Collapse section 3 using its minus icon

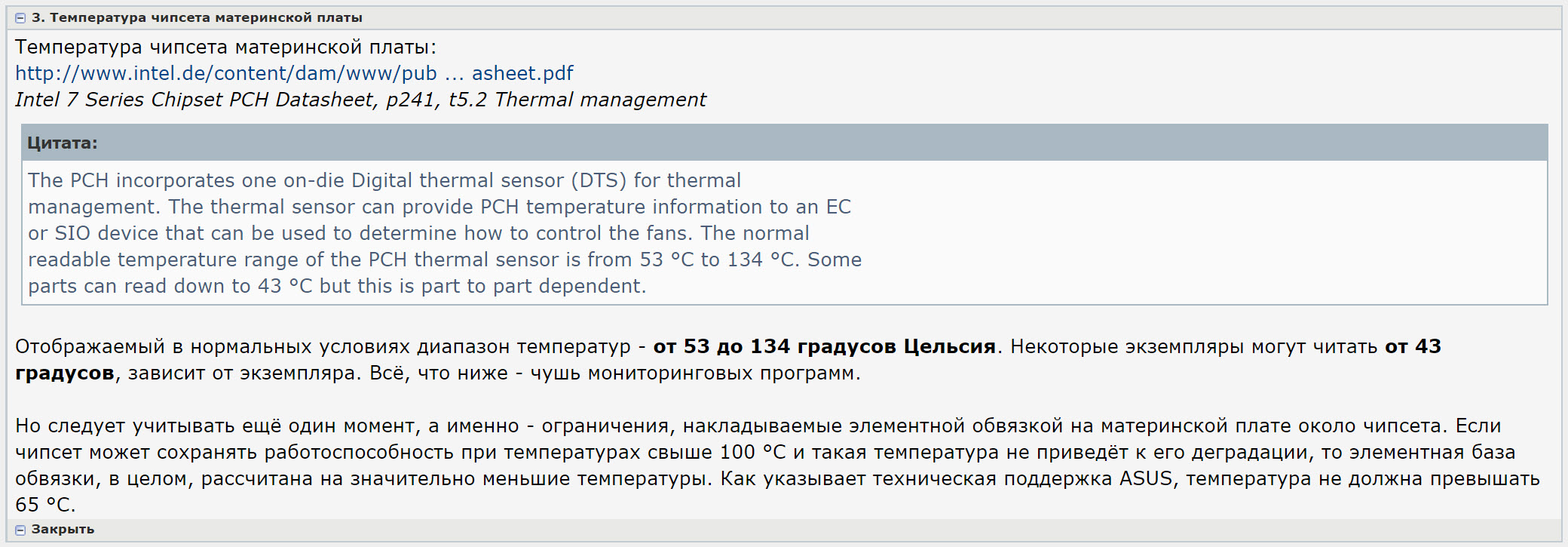(20, 18)
